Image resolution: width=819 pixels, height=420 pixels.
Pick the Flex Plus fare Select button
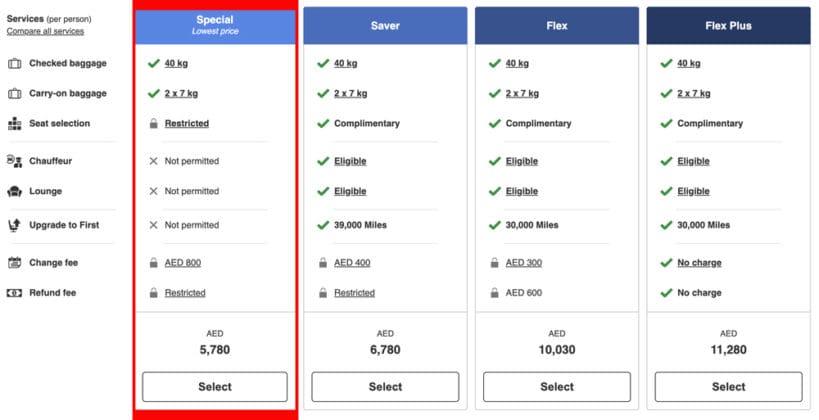729,387
